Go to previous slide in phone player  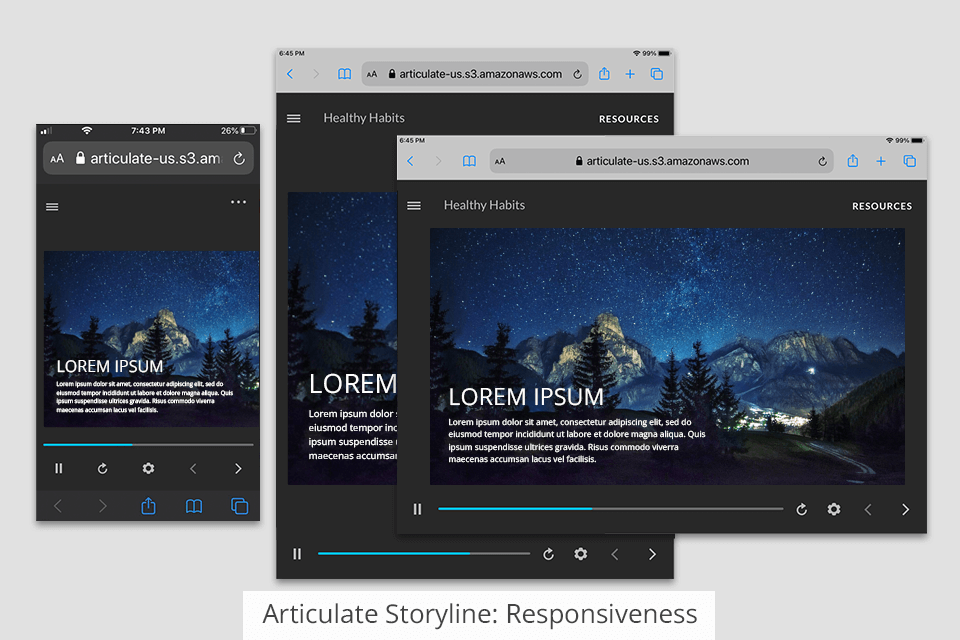pos(193,469)
